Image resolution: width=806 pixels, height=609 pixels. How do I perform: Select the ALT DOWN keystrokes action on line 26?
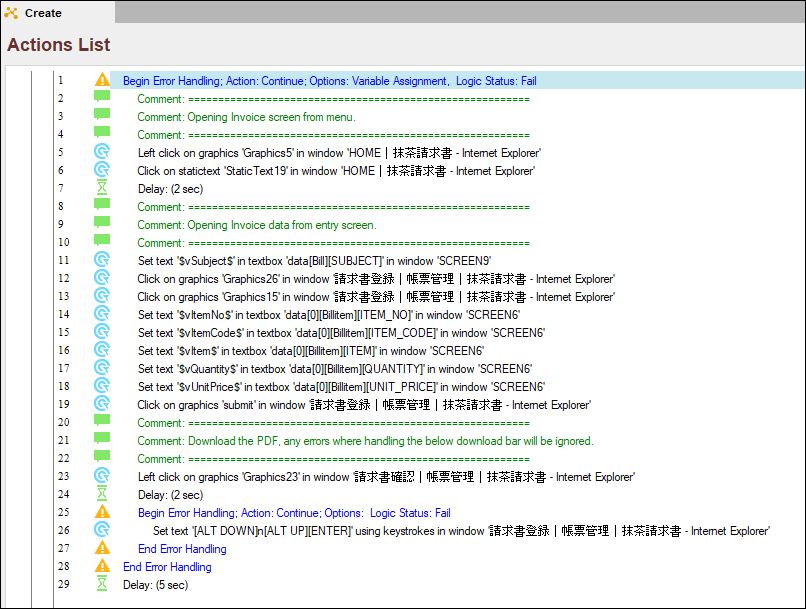coord(461,531)
